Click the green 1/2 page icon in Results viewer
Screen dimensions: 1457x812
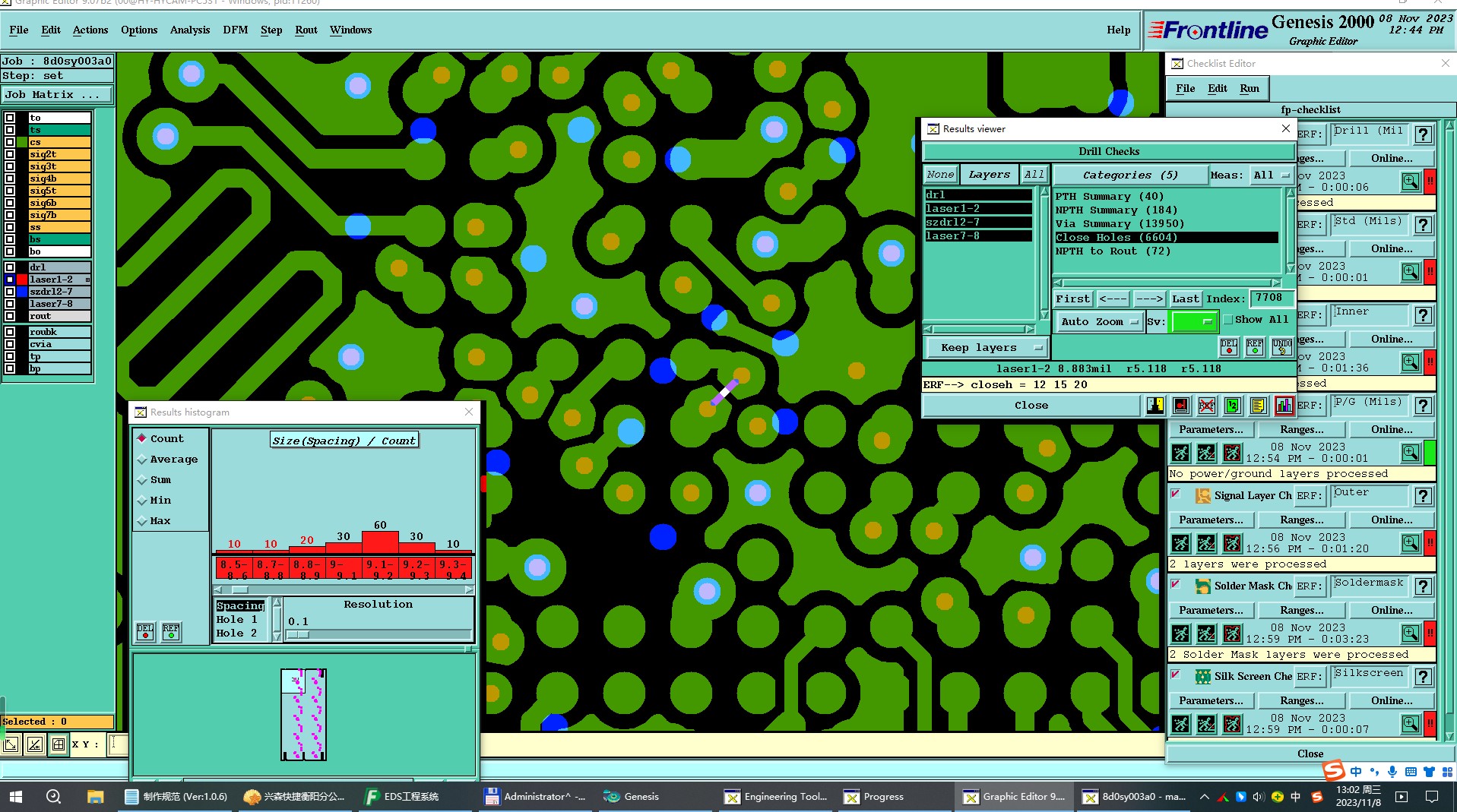(1232, 406)
